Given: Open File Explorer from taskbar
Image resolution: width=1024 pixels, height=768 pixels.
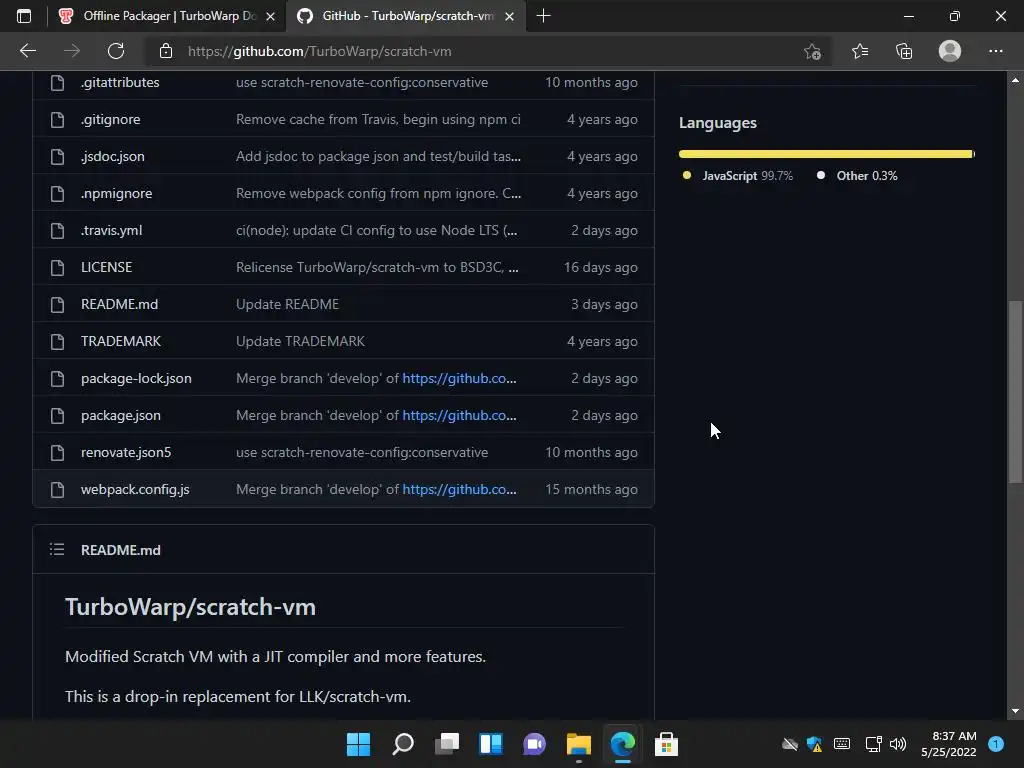Looking at the screenshot, I should click(579, 744).
